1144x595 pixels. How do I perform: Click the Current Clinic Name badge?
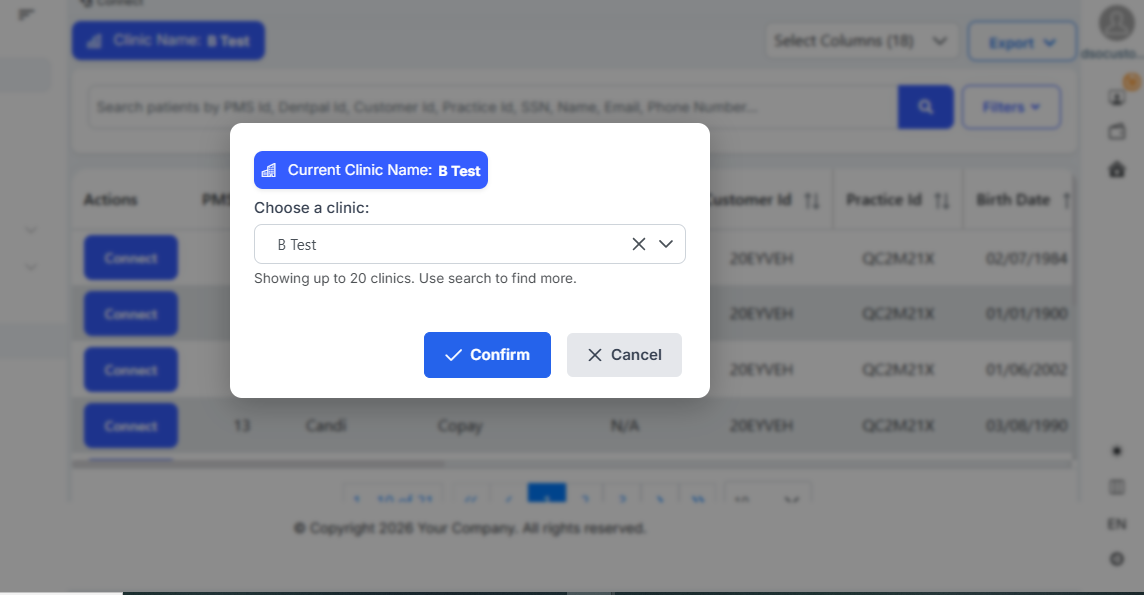coord(371,170)
